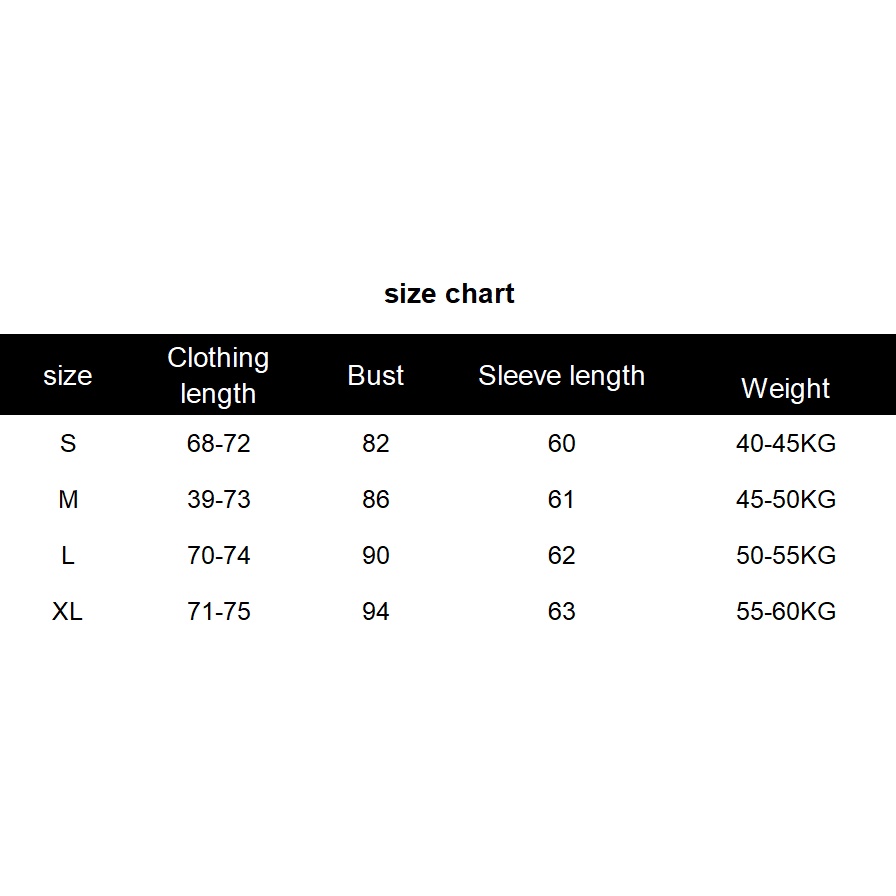The height and width of the screenshot is (896, 896).
Task: Click the L size row label
Action: [x=68, y=555]
